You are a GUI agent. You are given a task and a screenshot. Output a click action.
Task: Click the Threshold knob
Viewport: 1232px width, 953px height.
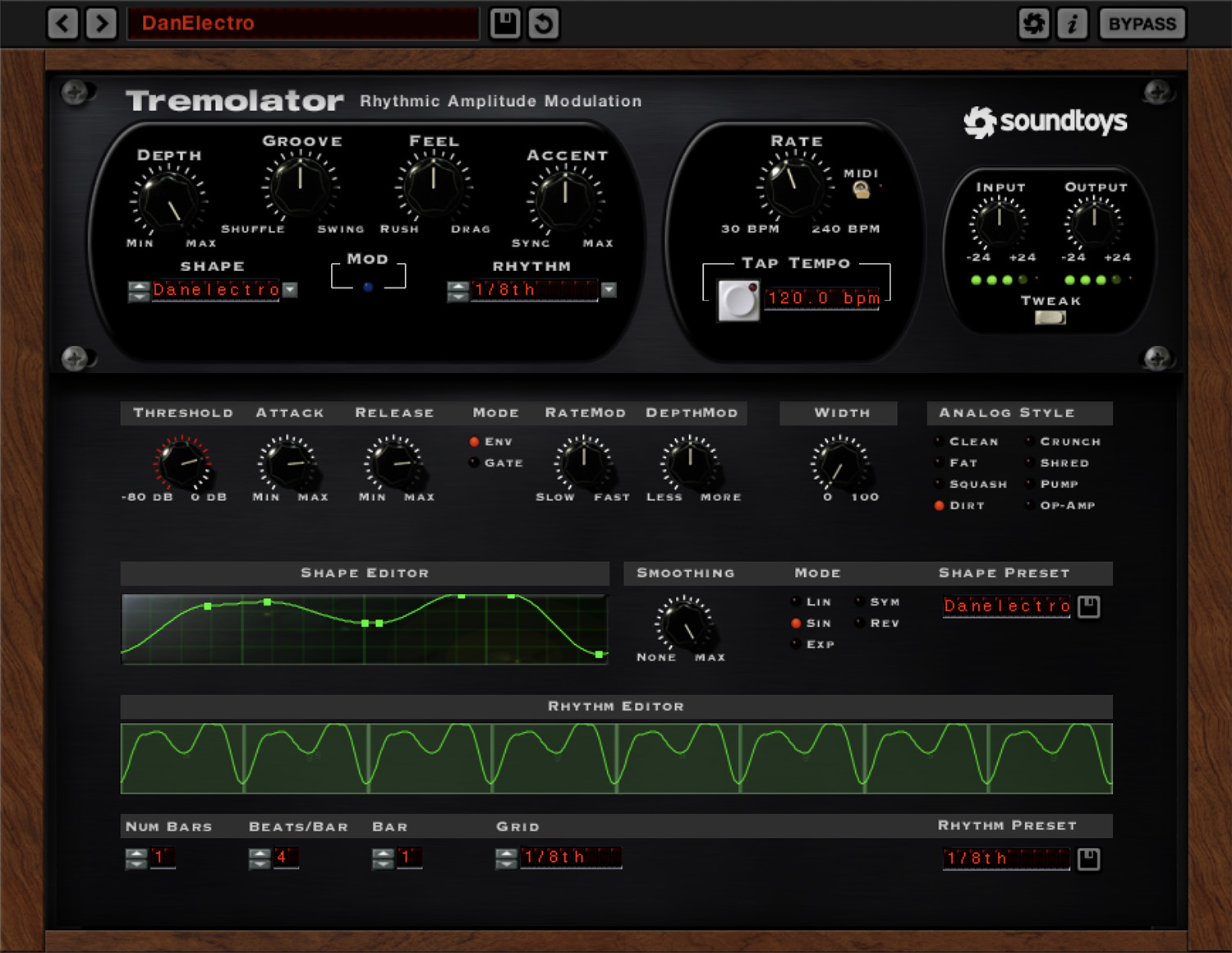tap(182, 463)
